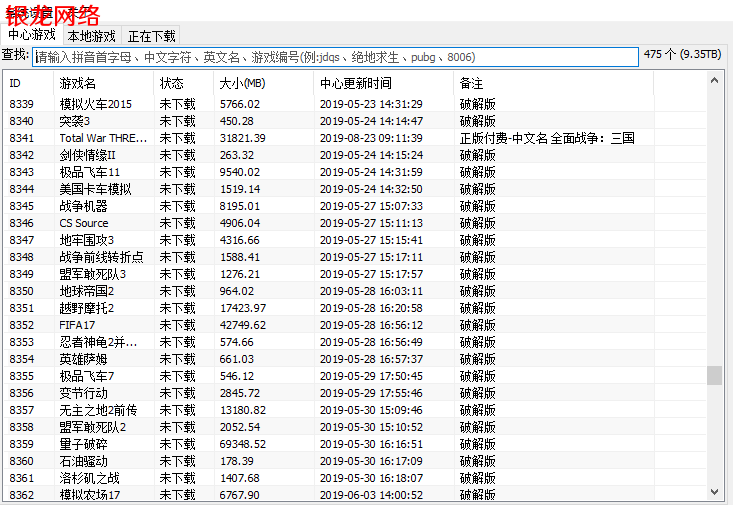Select the row 忍者神龟2并...
The height and width of the screenshot is (505, 733).
click(x=354, y=342)
